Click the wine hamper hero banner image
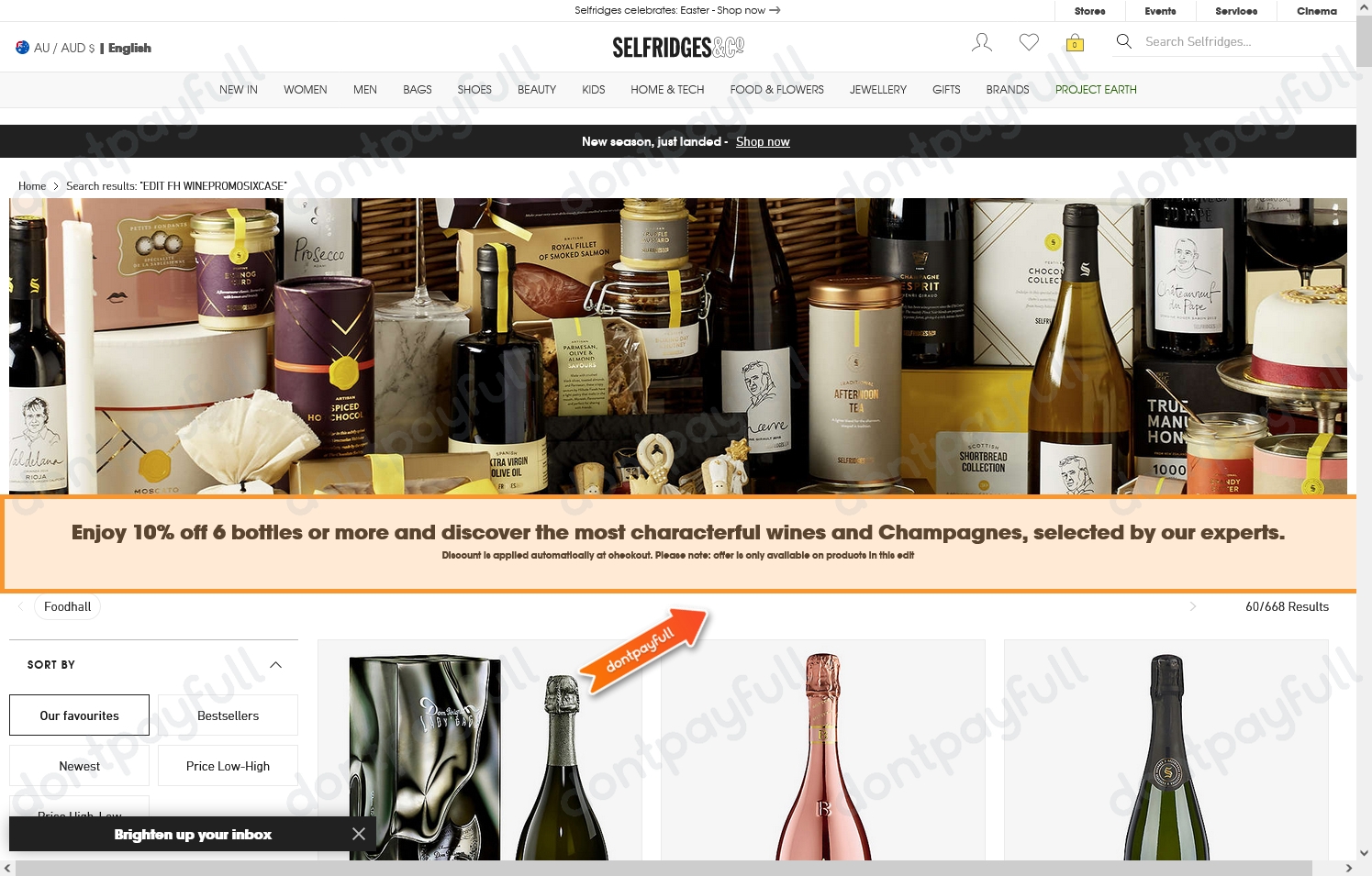This screenshot has width=1372, height=876. [678, 347]
